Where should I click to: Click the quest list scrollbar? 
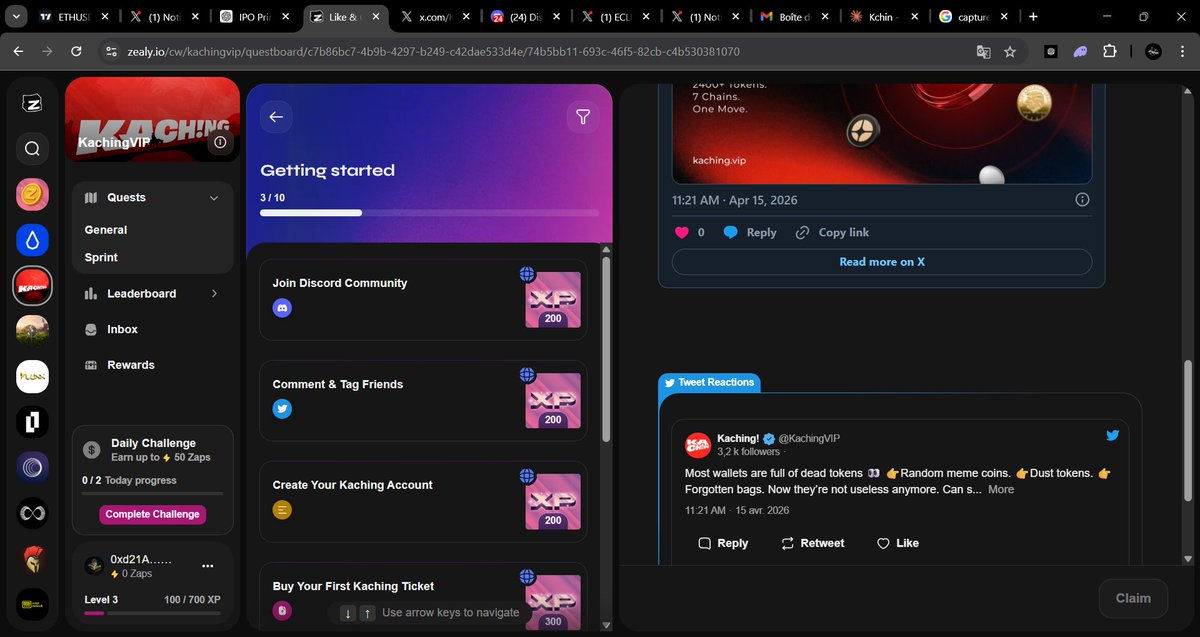click(x=606, y=350)
